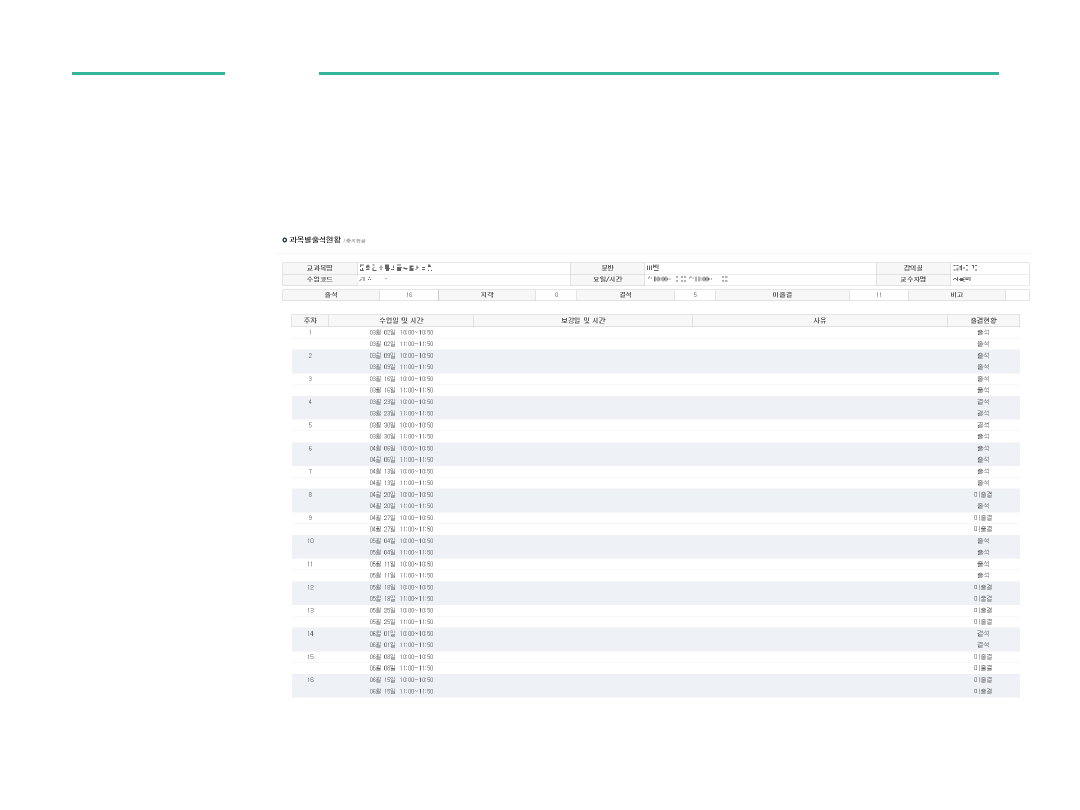Click the 출석 count value 16
This screenshot has width=1080, height=810.
pyautogui.click(x=409, y=295)
